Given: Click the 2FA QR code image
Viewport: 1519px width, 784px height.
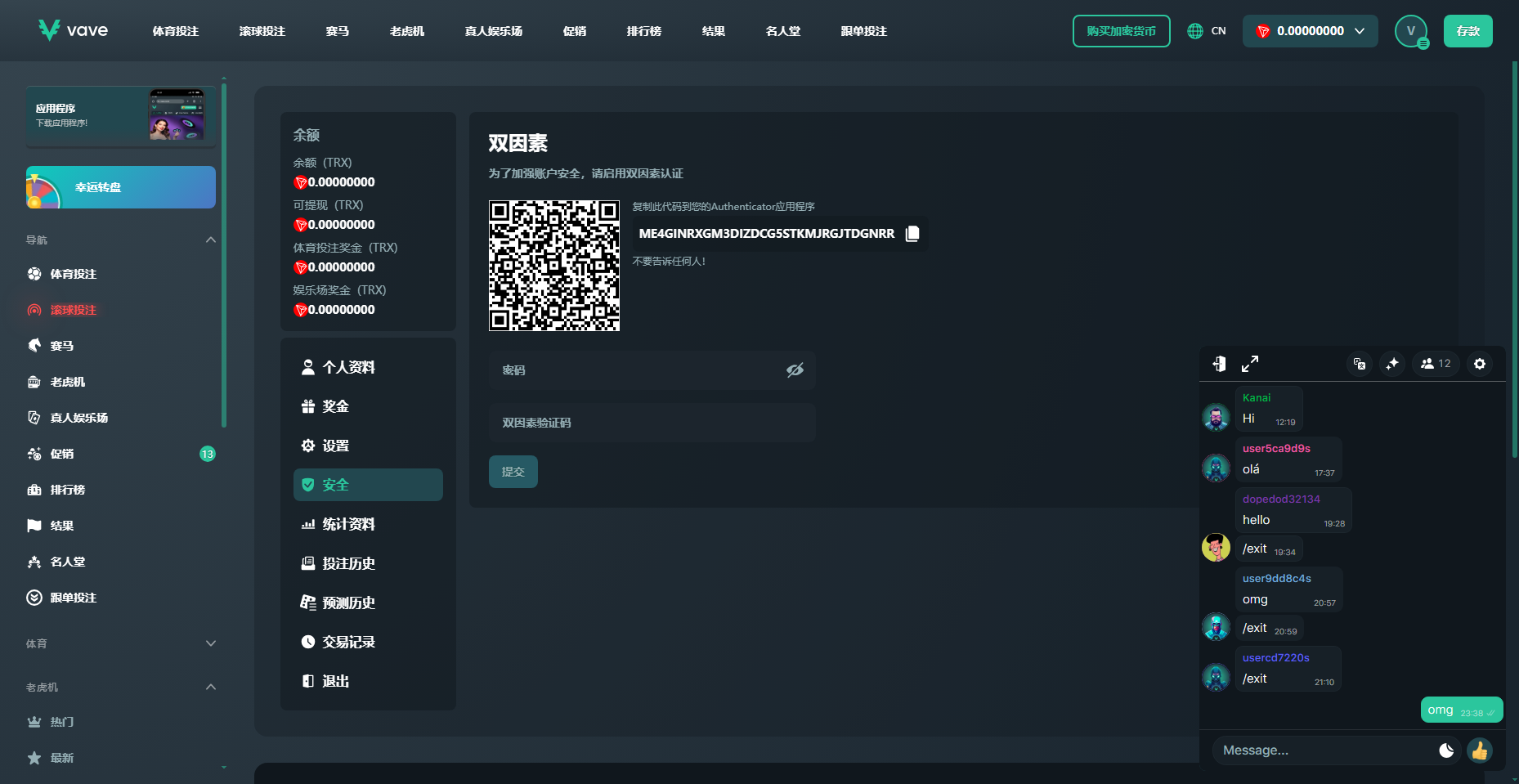Looking at the screenshot, I should click(554, 266).
